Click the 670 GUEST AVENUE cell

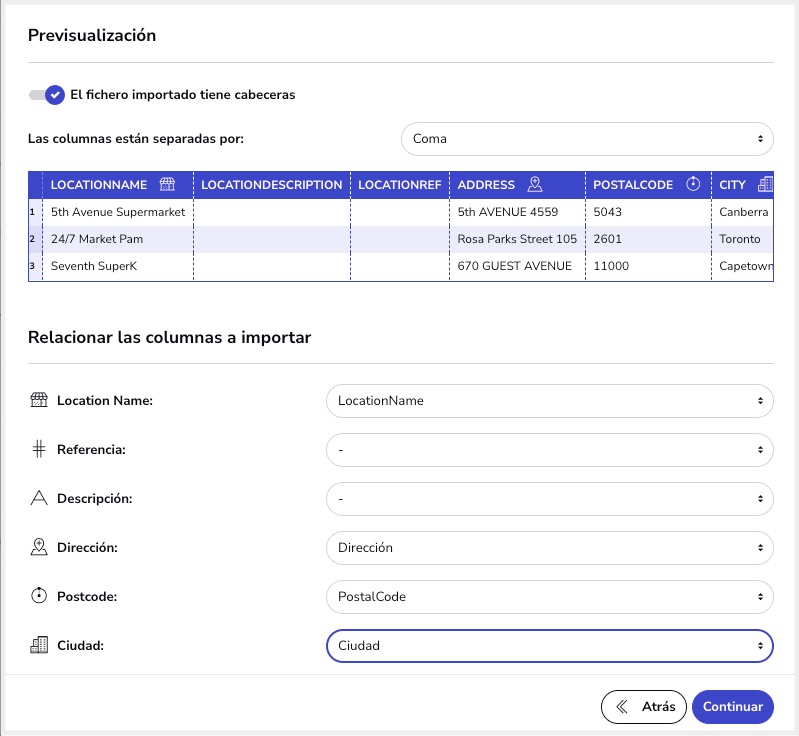coord(517,266)
